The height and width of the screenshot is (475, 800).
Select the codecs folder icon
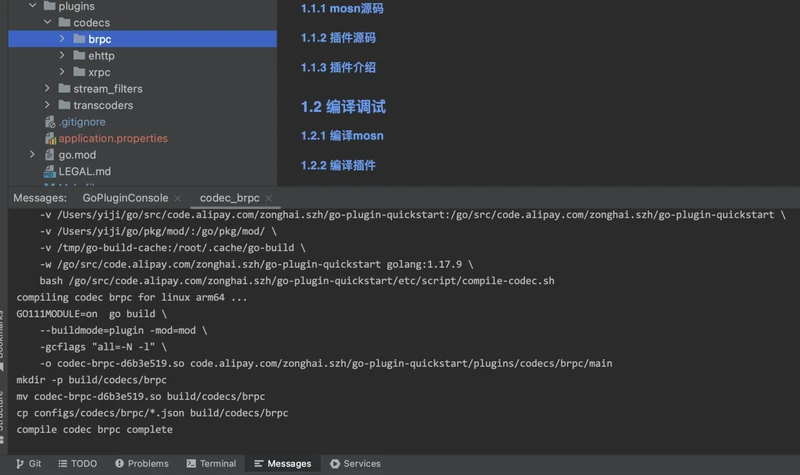(64, 22)
